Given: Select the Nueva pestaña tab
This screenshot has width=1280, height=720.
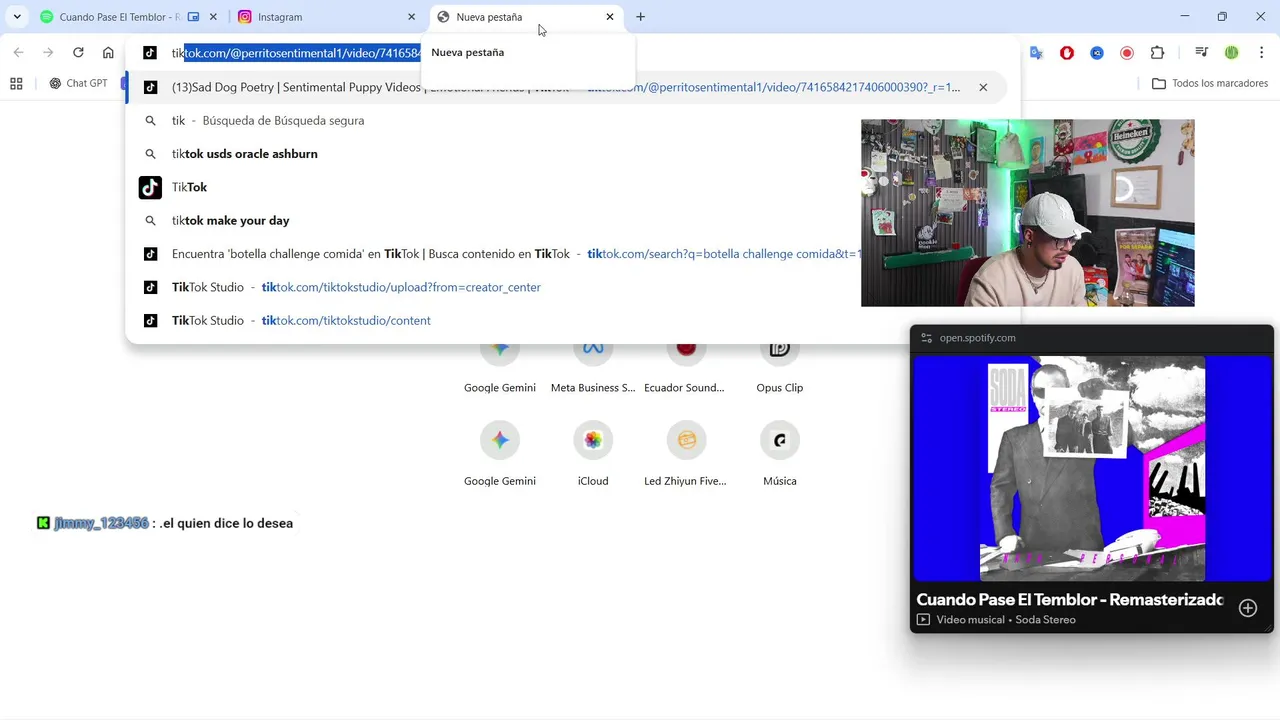Looking at the screenshot, I should point(526,17).
